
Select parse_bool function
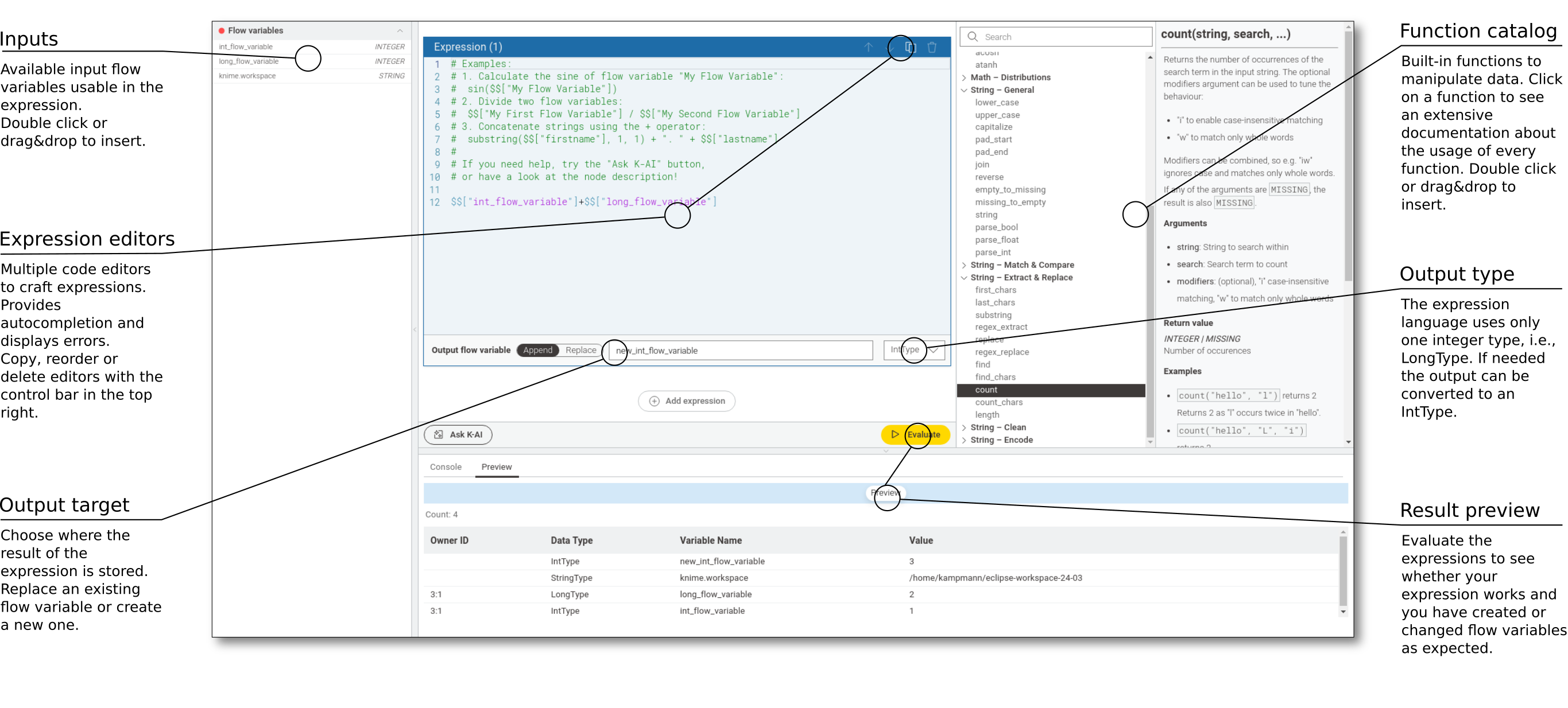[x=996, y=227]
